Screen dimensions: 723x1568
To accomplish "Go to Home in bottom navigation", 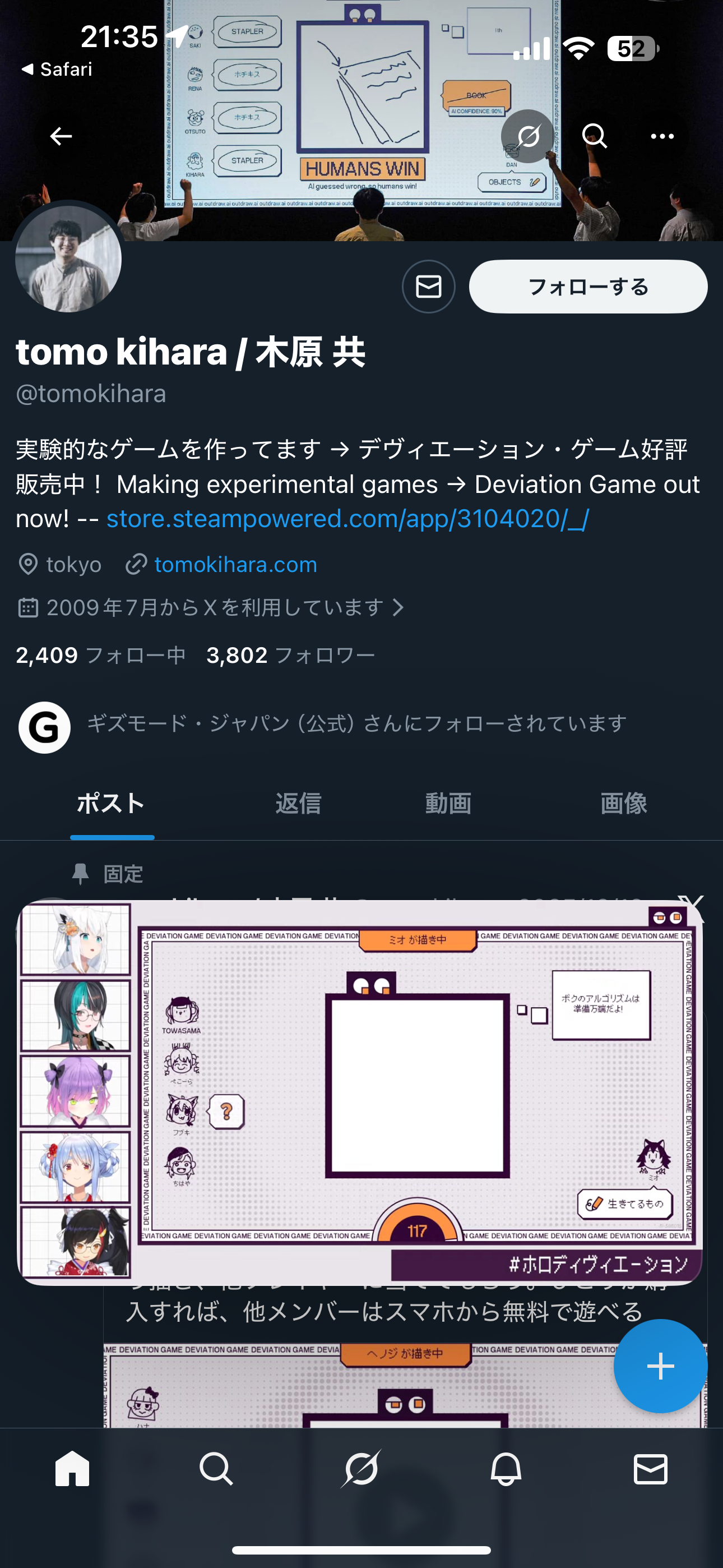I will (x=72, y=1469).
